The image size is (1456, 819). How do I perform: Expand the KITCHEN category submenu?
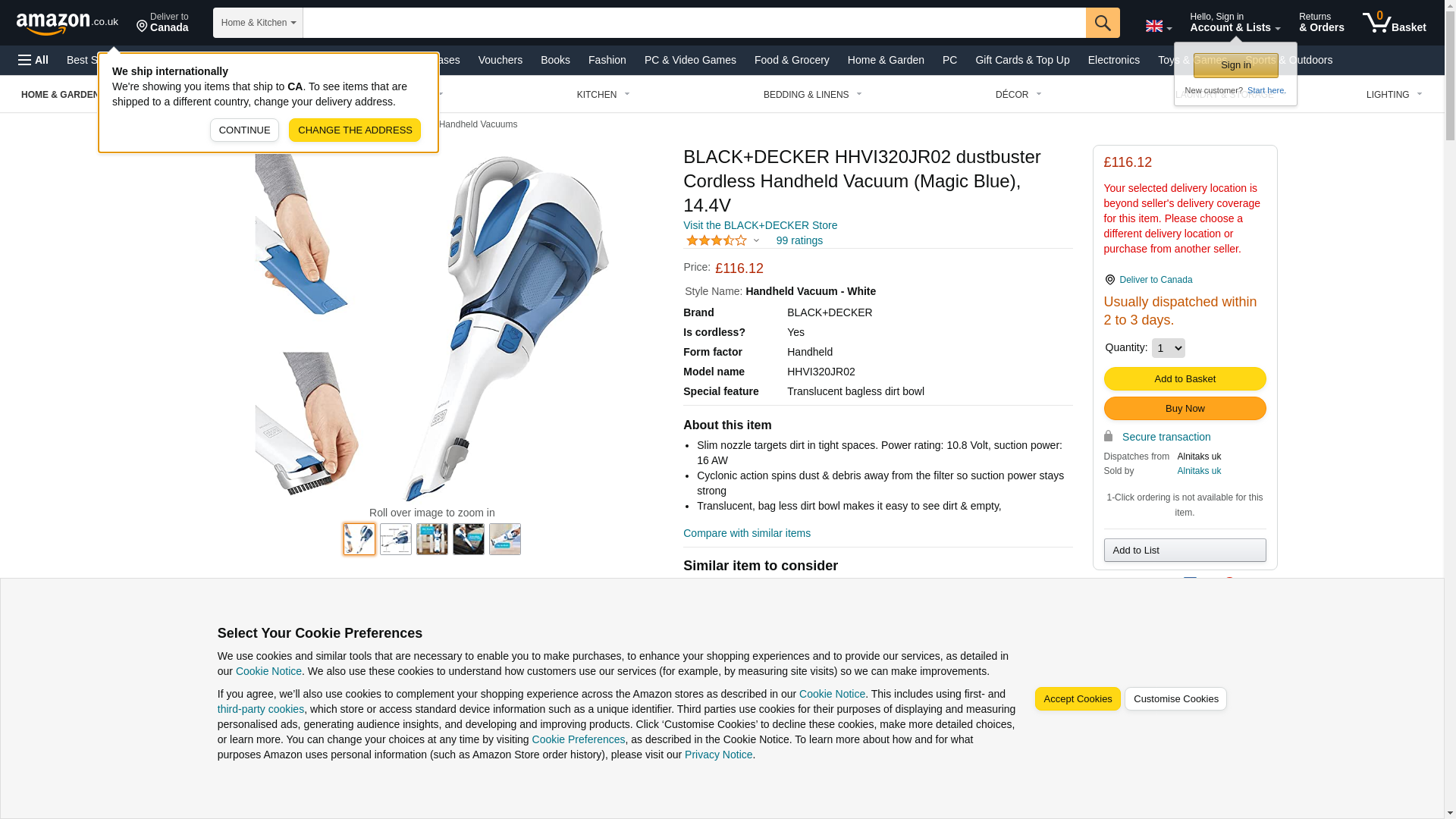tap(604, 95)
